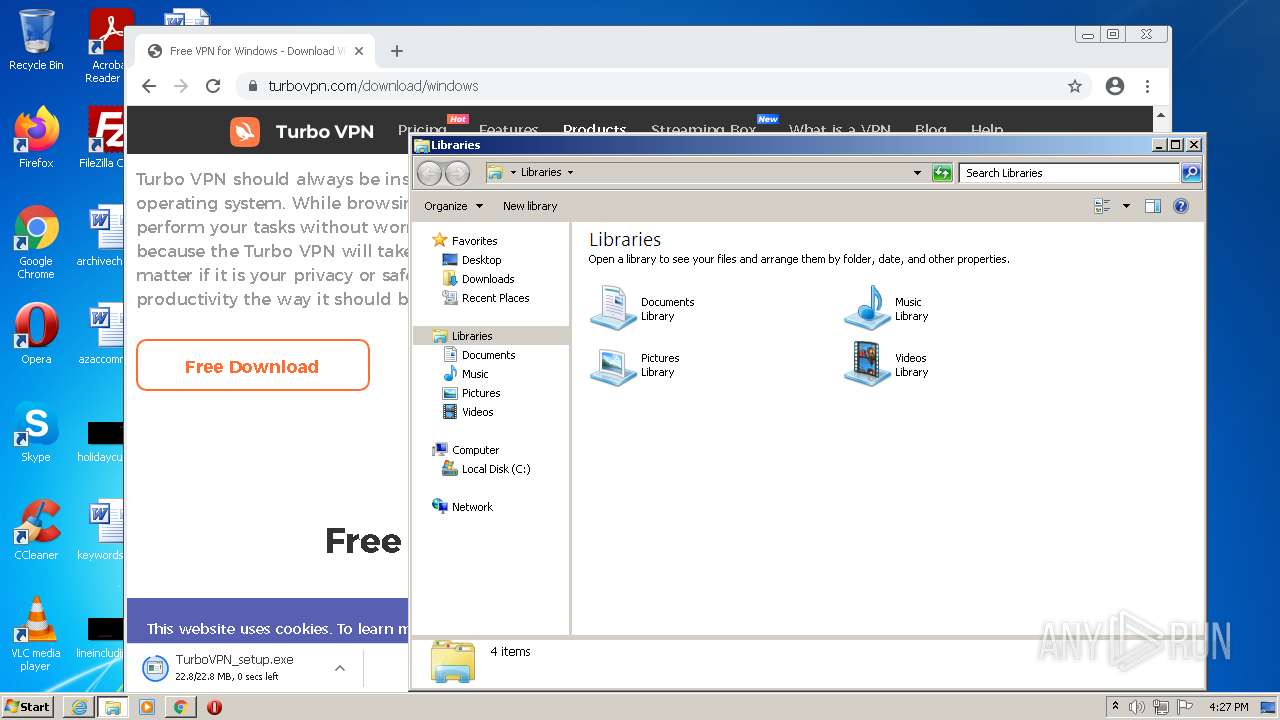The image size is (1280, 720).
Task: Select Pictures in the navigation tree
Action: [470, 393]
